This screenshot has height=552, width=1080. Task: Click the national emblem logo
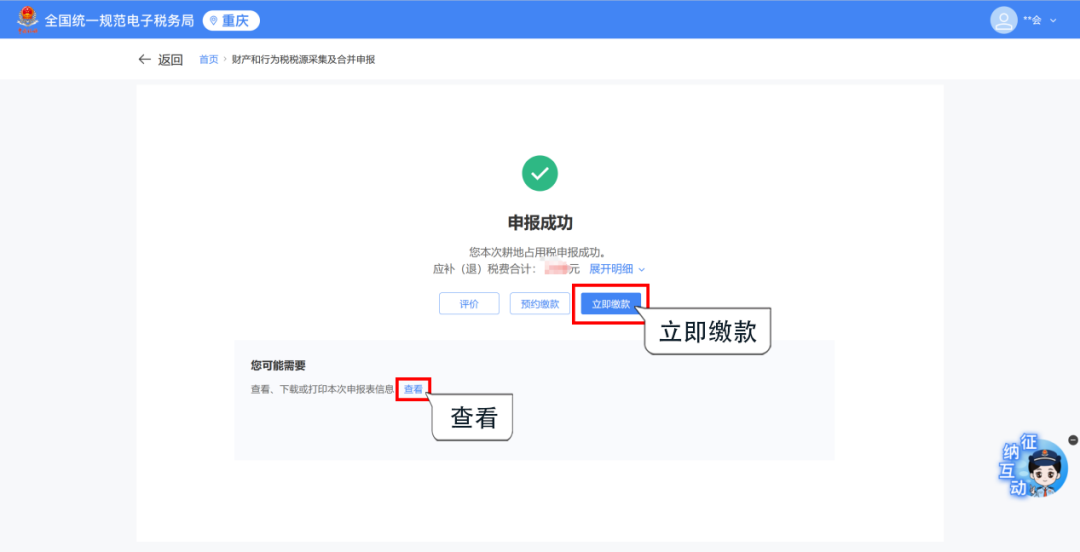[28, 20]
